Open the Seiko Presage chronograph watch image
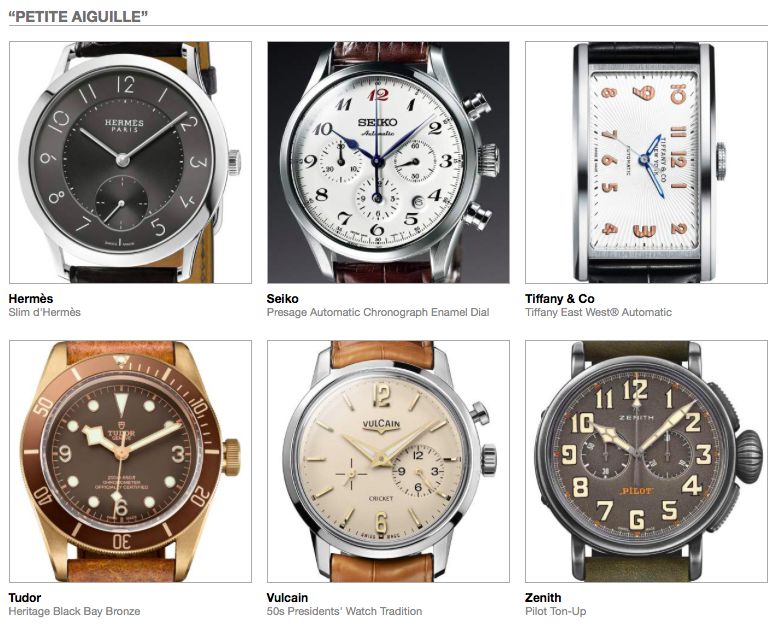775x630 pixels. tap(388, 163)
